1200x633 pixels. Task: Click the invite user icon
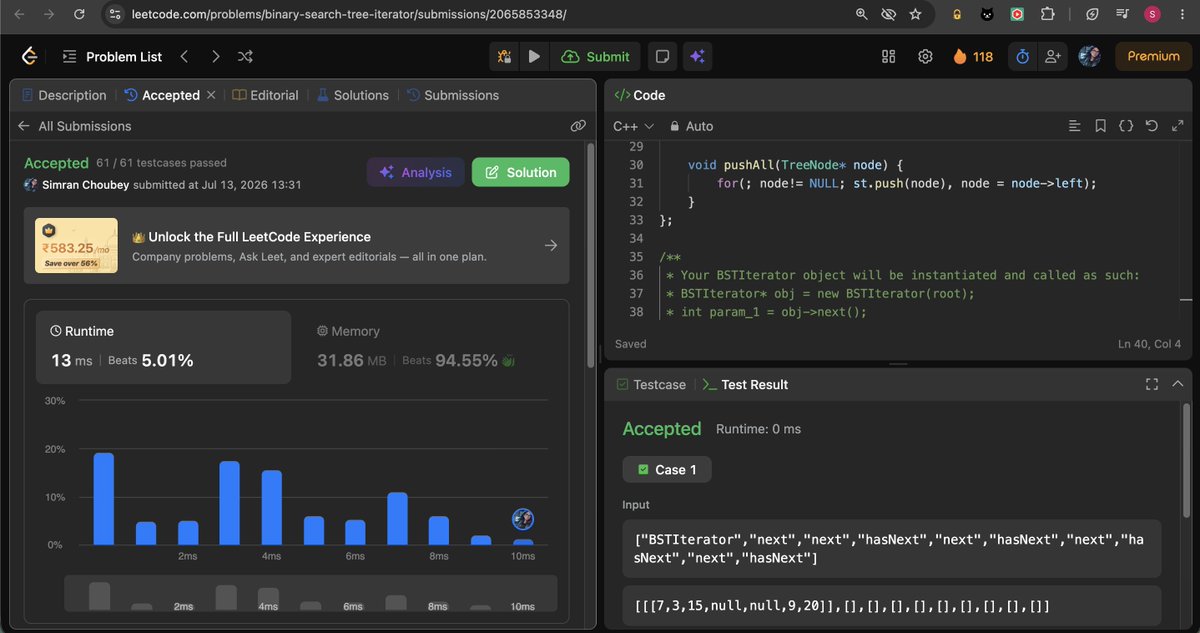tap(1052, 57)
